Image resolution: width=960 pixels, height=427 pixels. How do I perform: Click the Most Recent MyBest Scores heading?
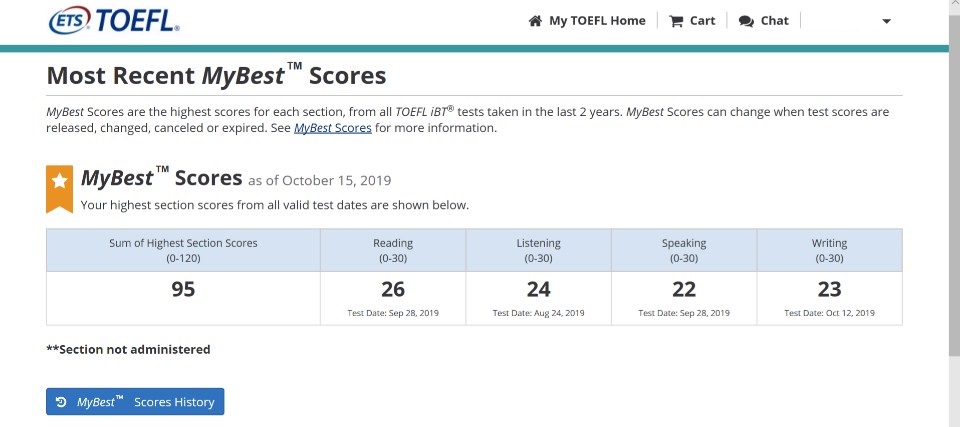[216, 76]
